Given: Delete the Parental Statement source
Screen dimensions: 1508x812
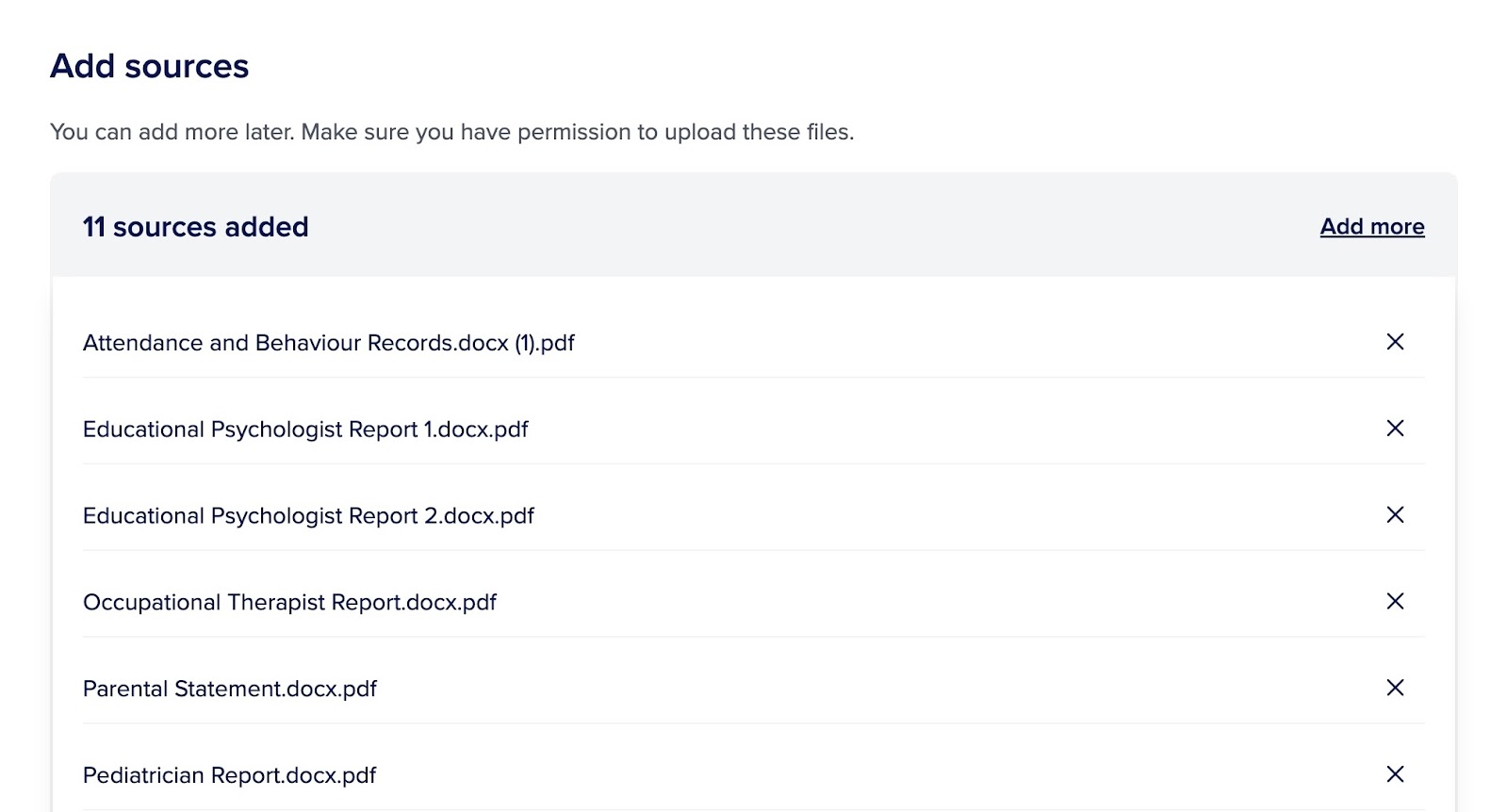Looking at the screenshot, I should 1395,689.
